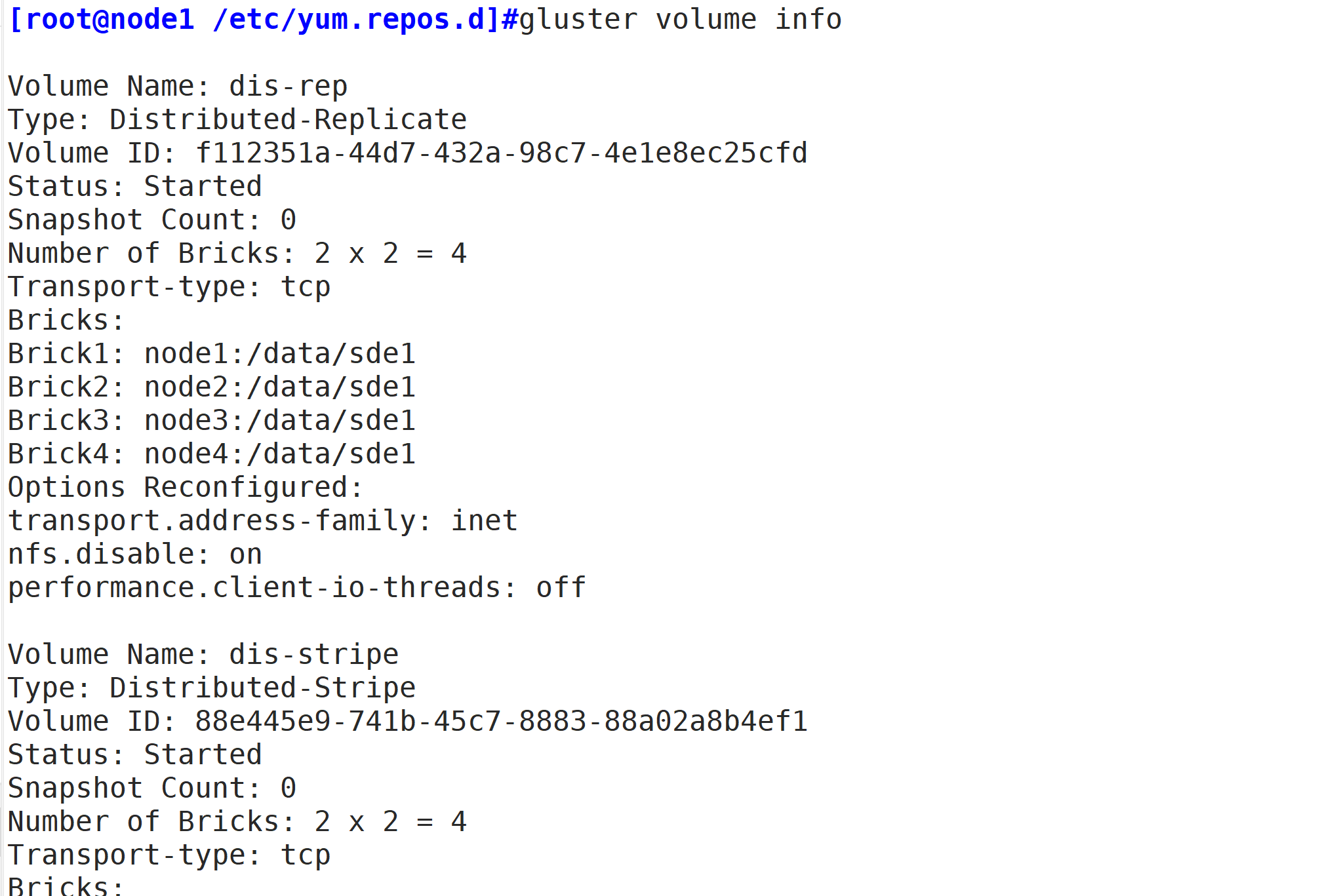Click the performance.client-io-threads: off option
Viewport: 1339px width, 896px height.
297,589
